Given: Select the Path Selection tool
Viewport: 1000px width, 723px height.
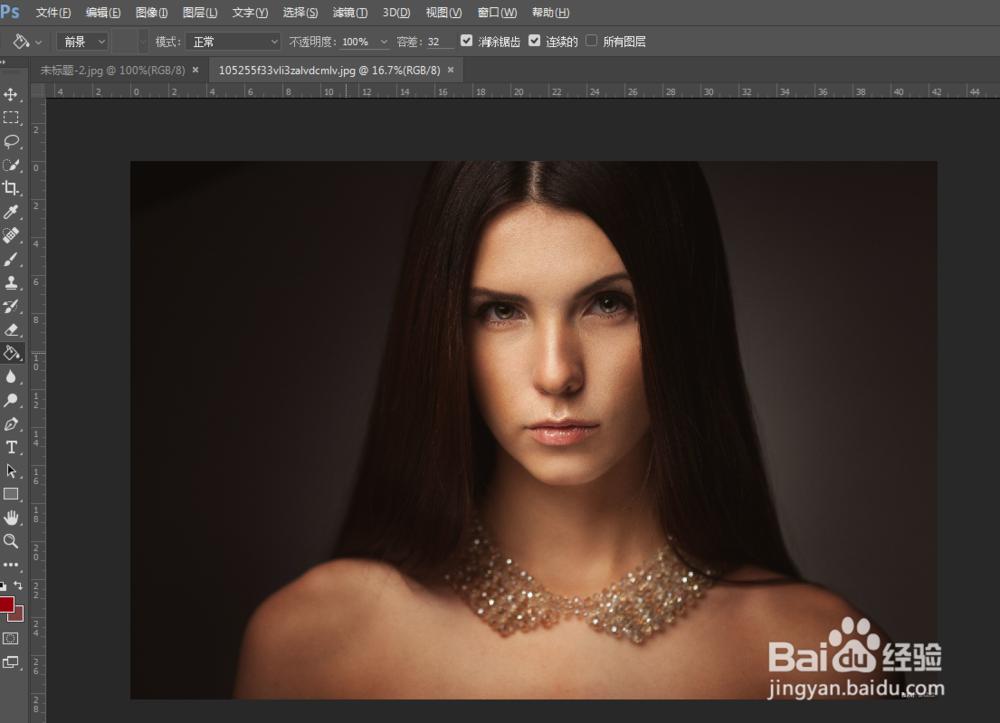Looking at the screenshot, I should pos(11,471).
